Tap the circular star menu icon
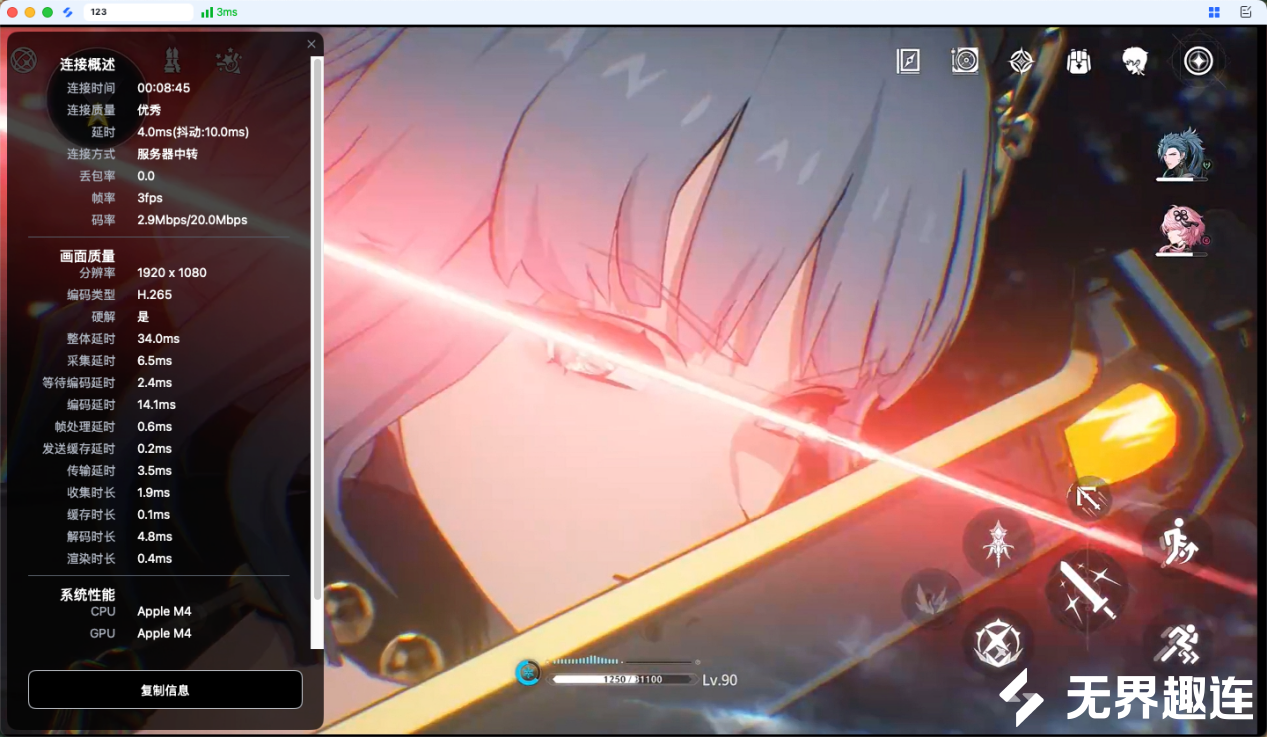This screenshot has height=737, width=1267. pos(1198,62)
